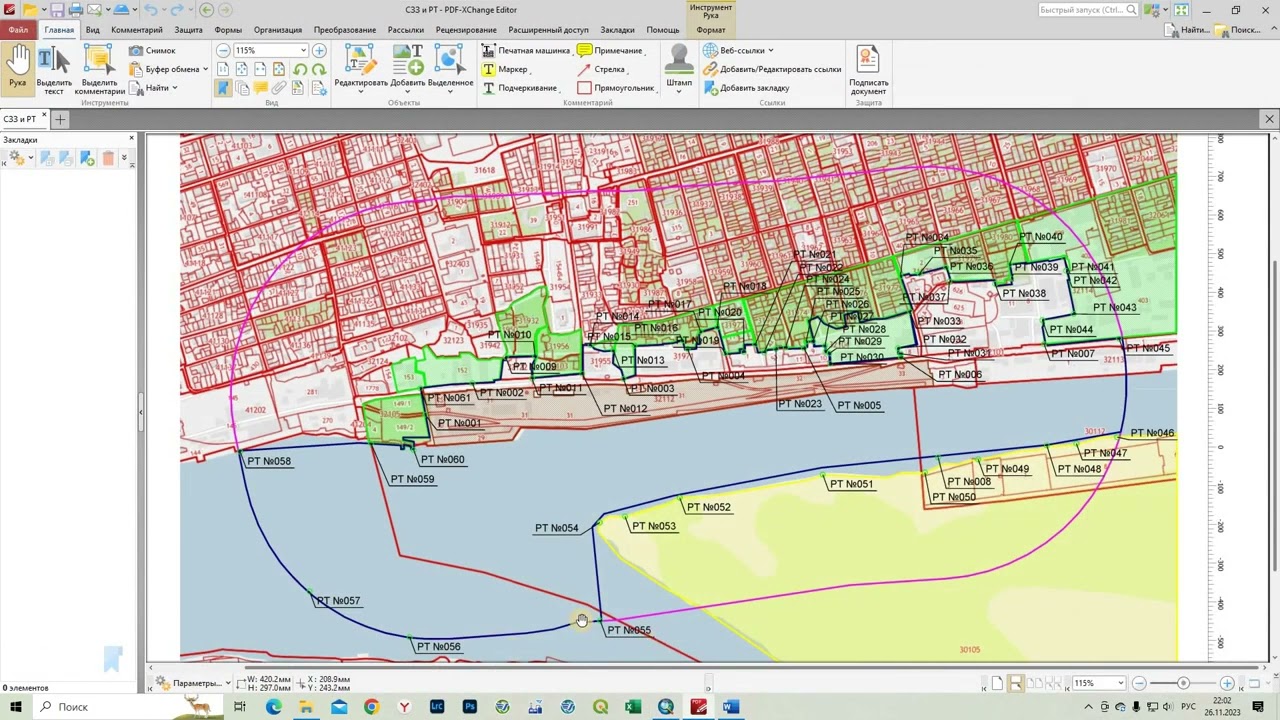Select the Подчеркивание tool
The height and width of the screenshot is (720, 1280).
coord(519,88)
